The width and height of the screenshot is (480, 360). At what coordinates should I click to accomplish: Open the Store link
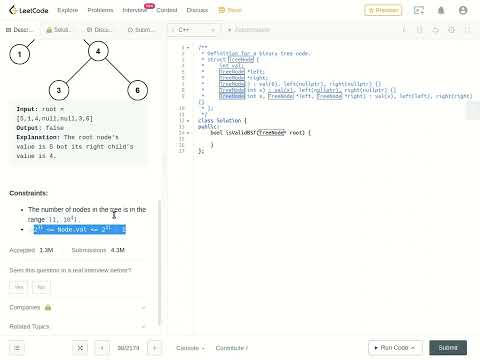click(230, 10)
